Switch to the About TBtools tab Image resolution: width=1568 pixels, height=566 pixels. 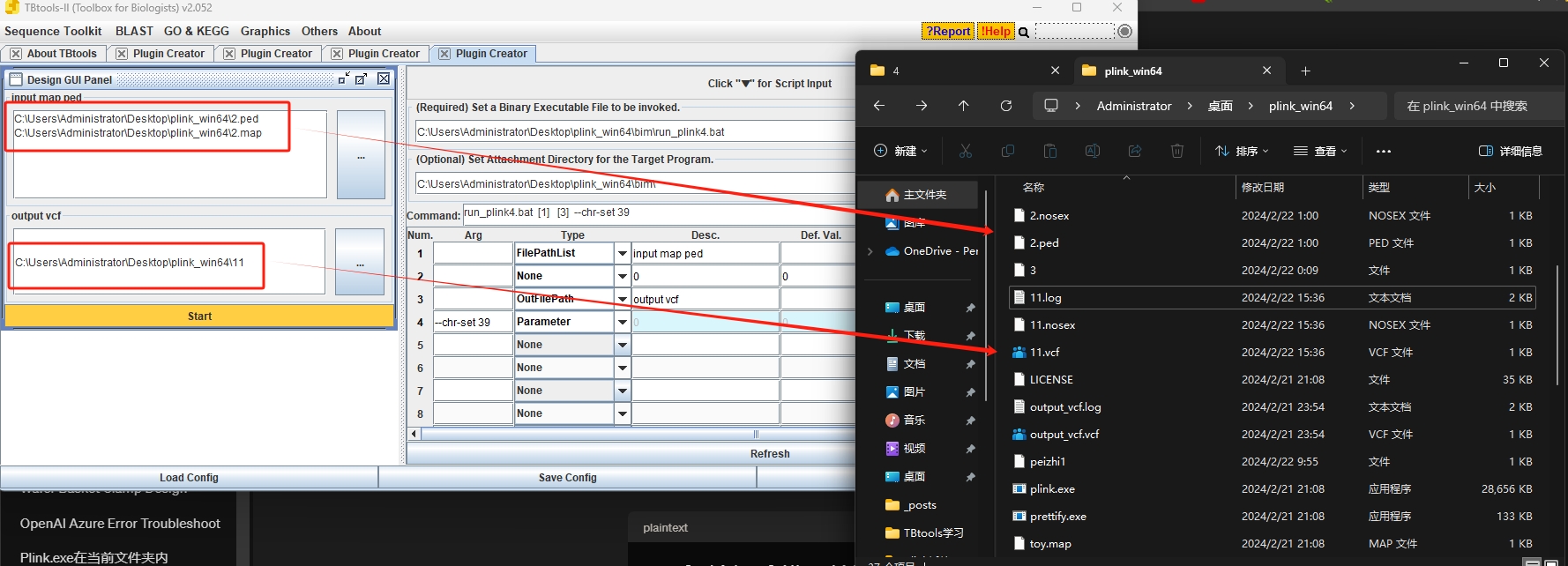(x=62, y=54)
